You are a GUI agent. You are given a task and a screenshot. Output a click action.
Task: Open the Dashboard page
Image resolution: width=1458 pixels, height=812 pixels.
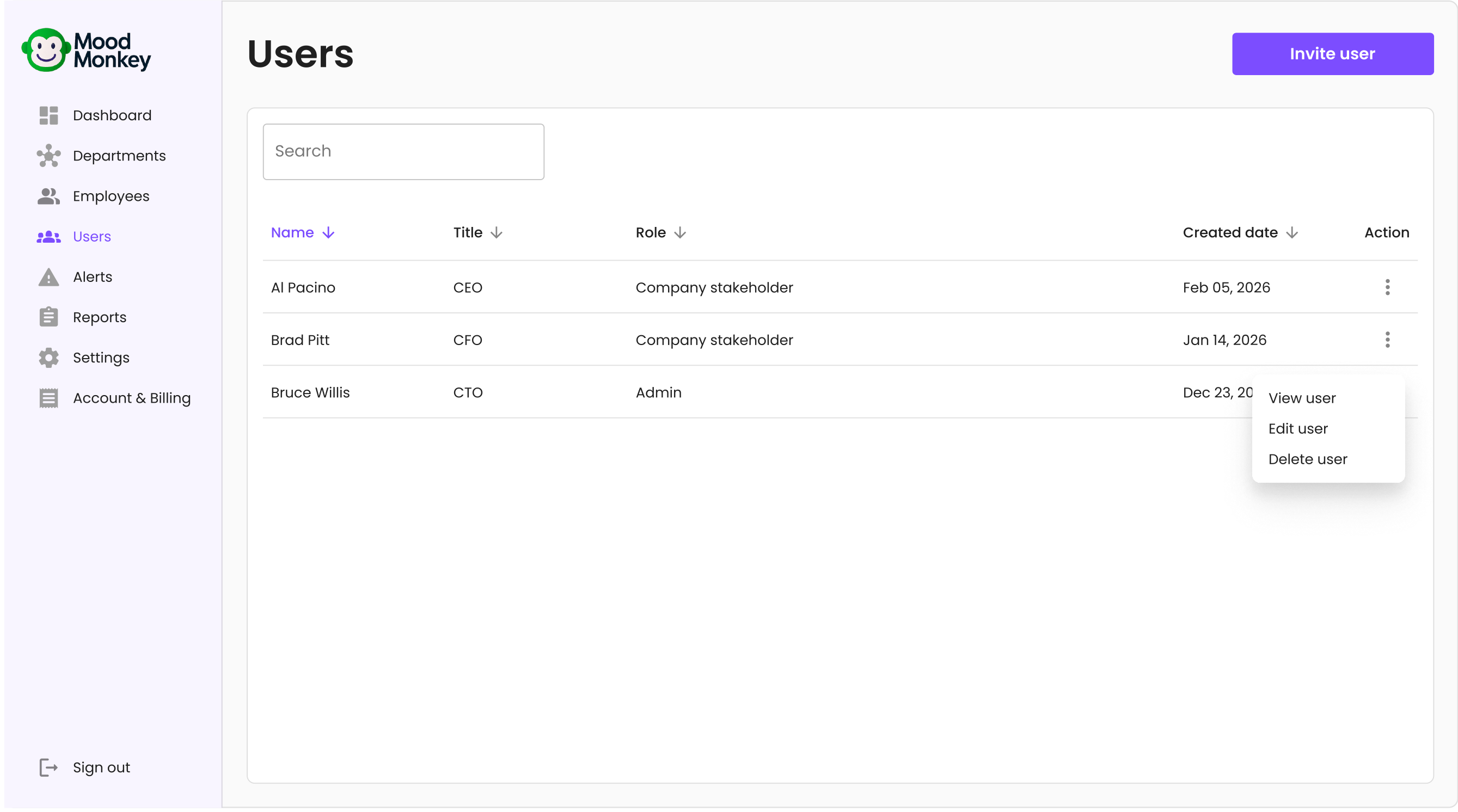(112, 115)
